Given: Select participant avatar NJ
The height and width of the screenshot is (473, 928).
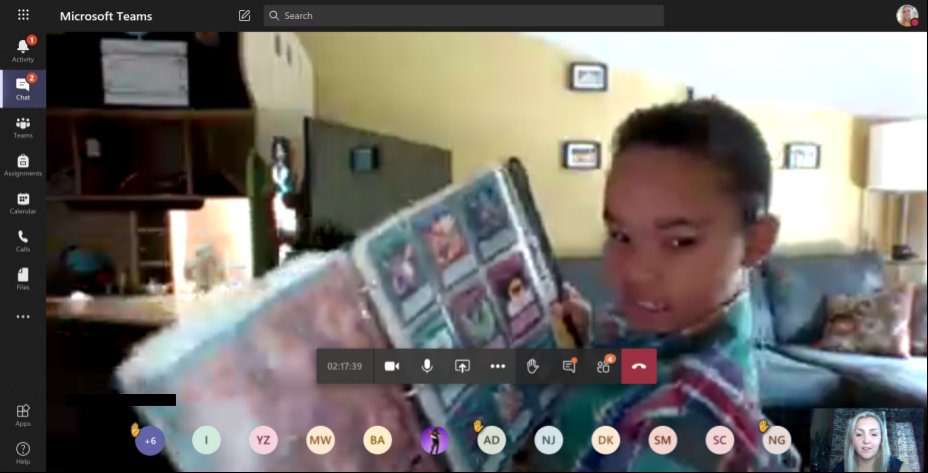Looking at the screenshot, I should coord(548,440).
